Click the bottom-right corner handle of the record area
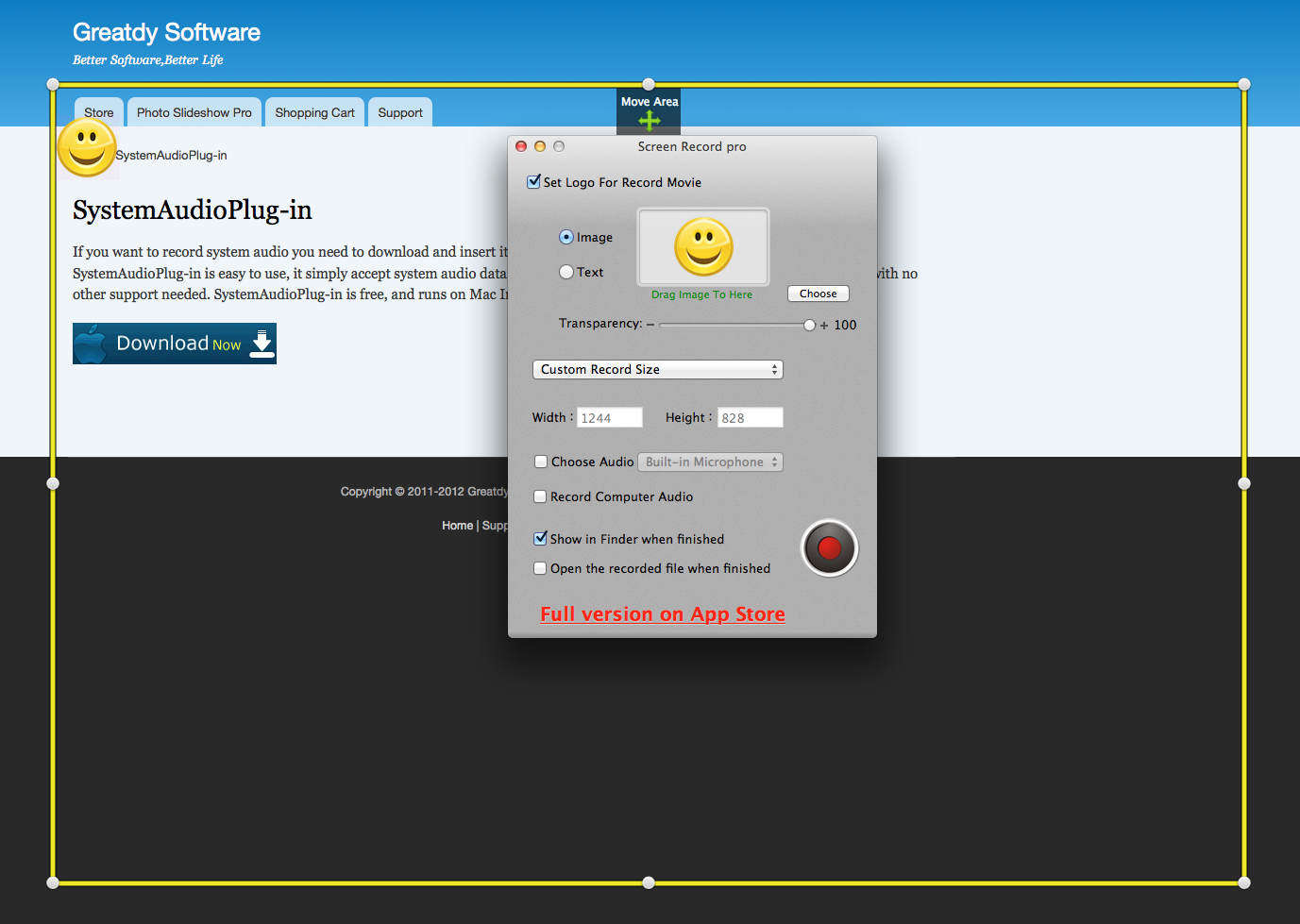The image size is (1300, 924). [1244, 882]
